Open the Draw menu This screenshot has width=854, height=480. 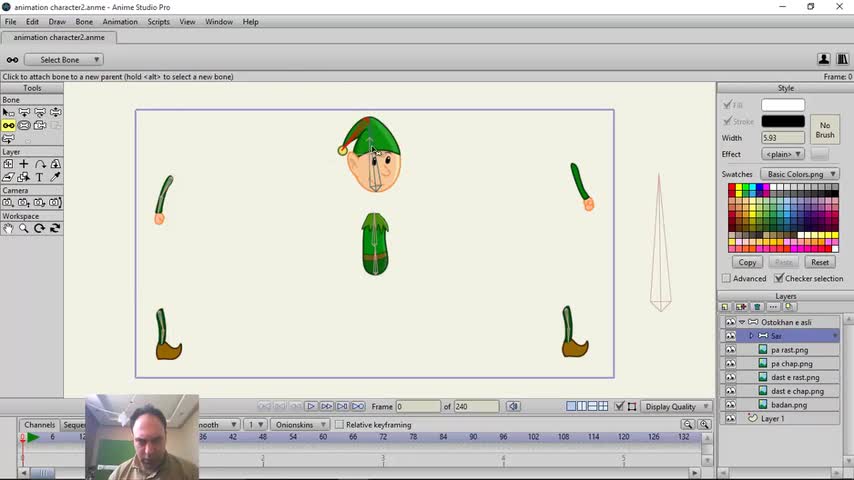point(57,22)
